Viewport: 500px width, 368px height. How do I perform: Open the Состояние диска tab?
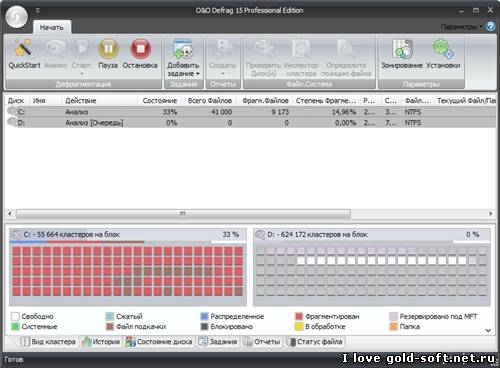pyautogui.click(x=159, y=342)
